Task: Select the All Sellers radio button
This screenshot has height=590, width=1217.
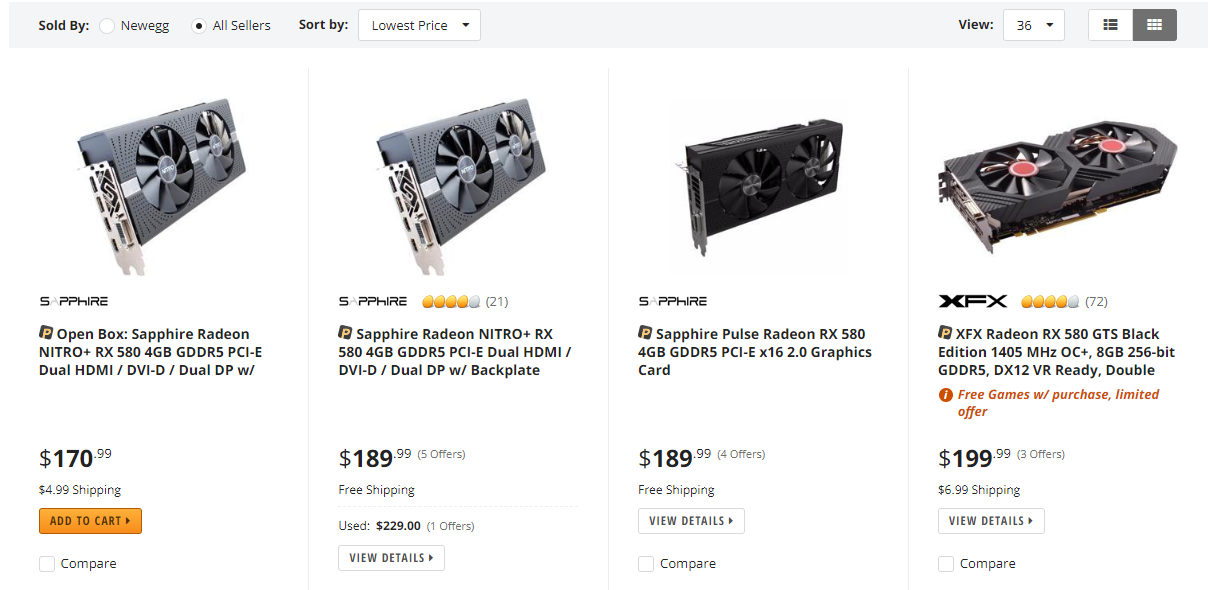Action: (199, 26)
